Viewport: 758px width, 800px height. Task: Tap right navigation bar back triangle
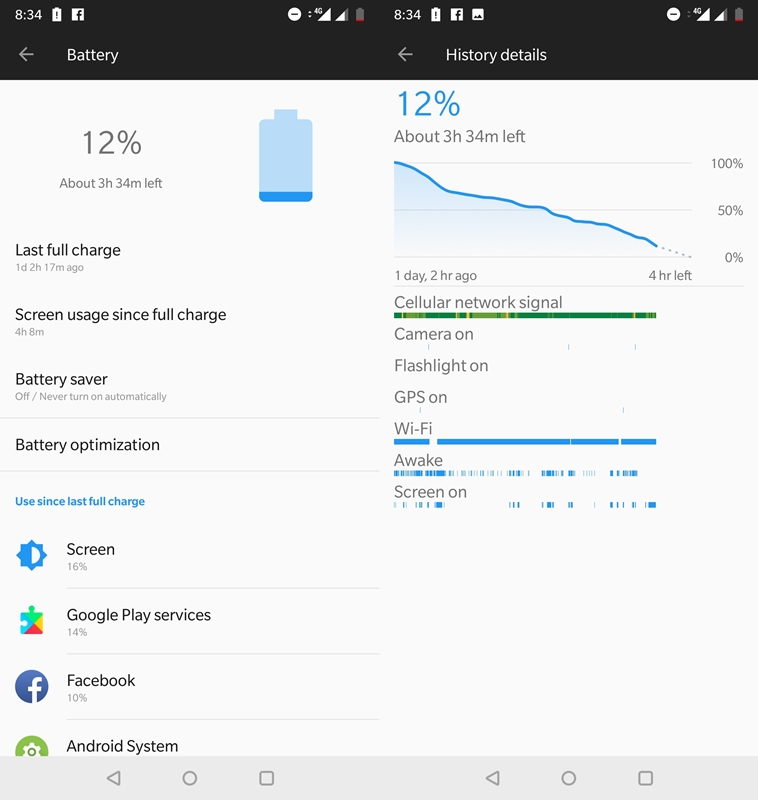pyautogui.click(x=493, y=778)
